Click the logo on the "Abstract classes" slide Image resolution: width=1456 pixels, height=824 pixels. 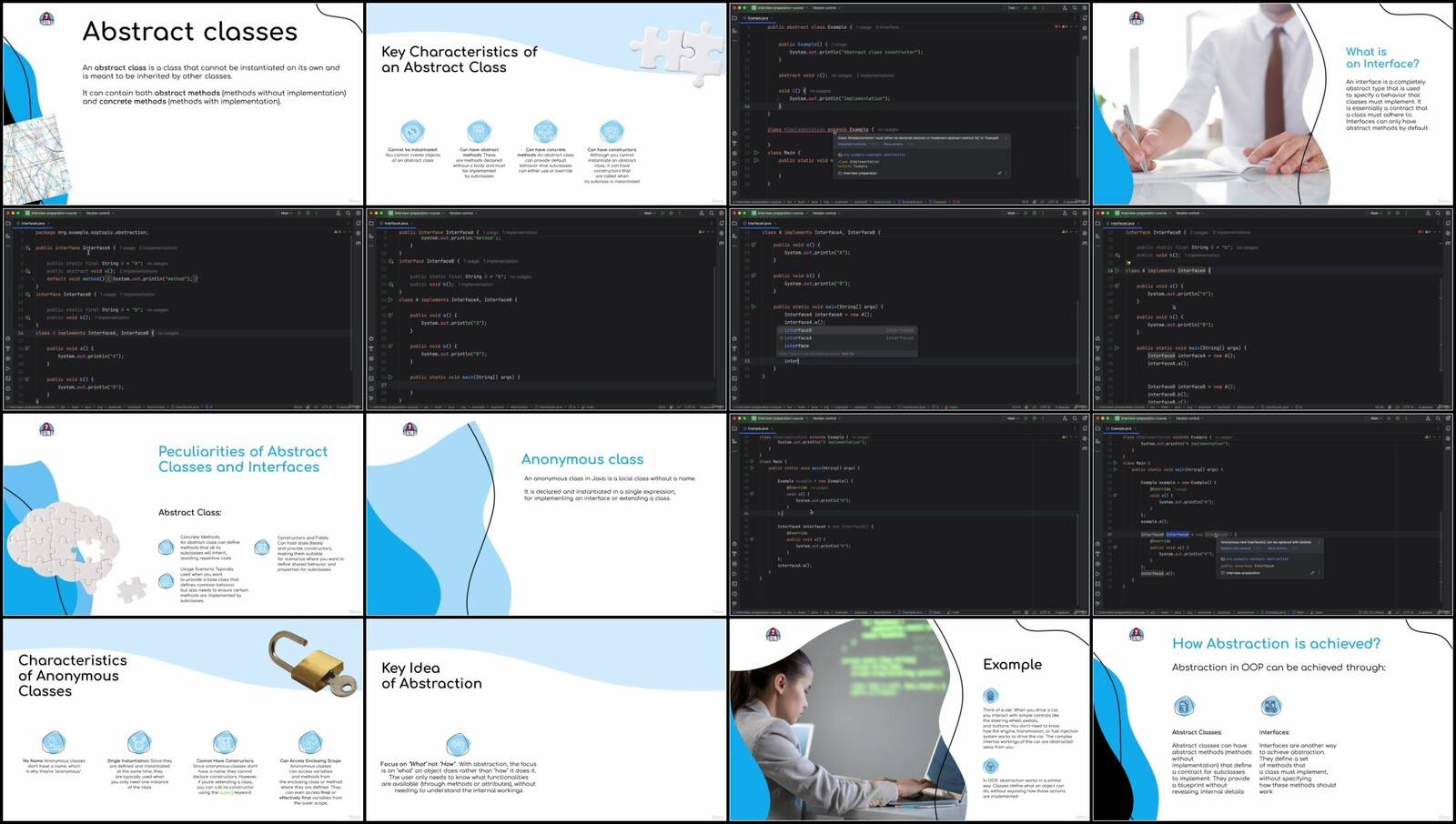click(46, 18)
